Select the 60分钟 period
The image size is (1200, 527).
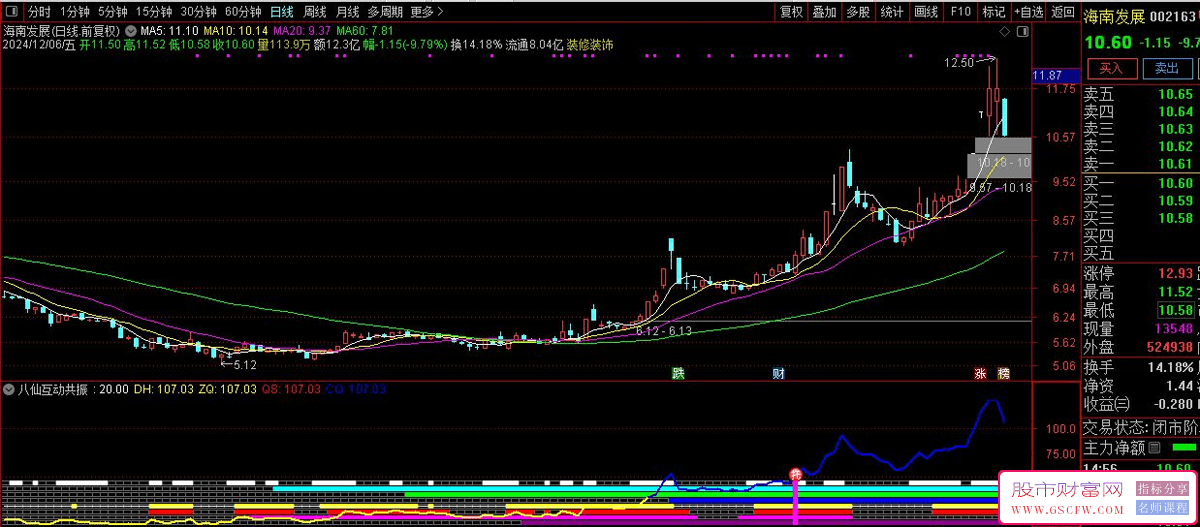click(242, 12)
